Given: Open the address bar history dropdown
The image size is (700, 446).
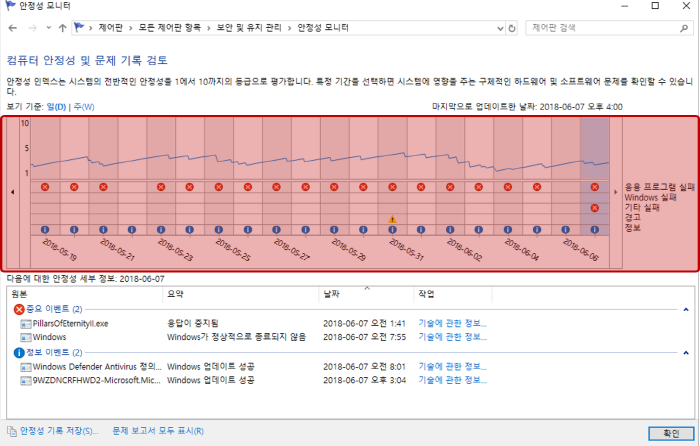Looking at the screenshot, I should coord(500,28).
